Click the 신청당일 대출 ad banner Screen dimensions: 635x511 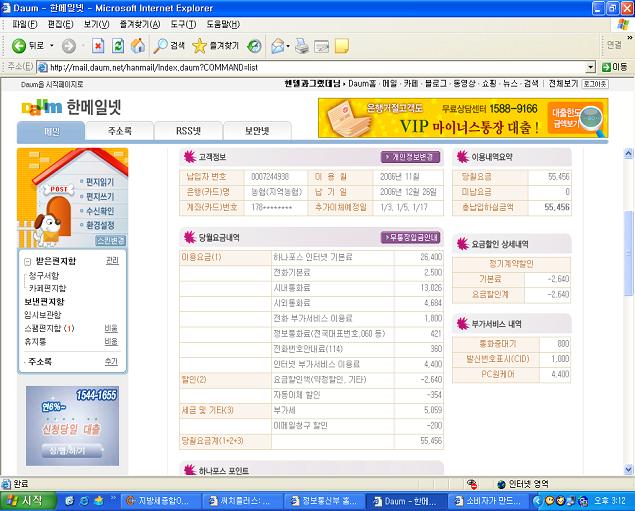point(72,426)
